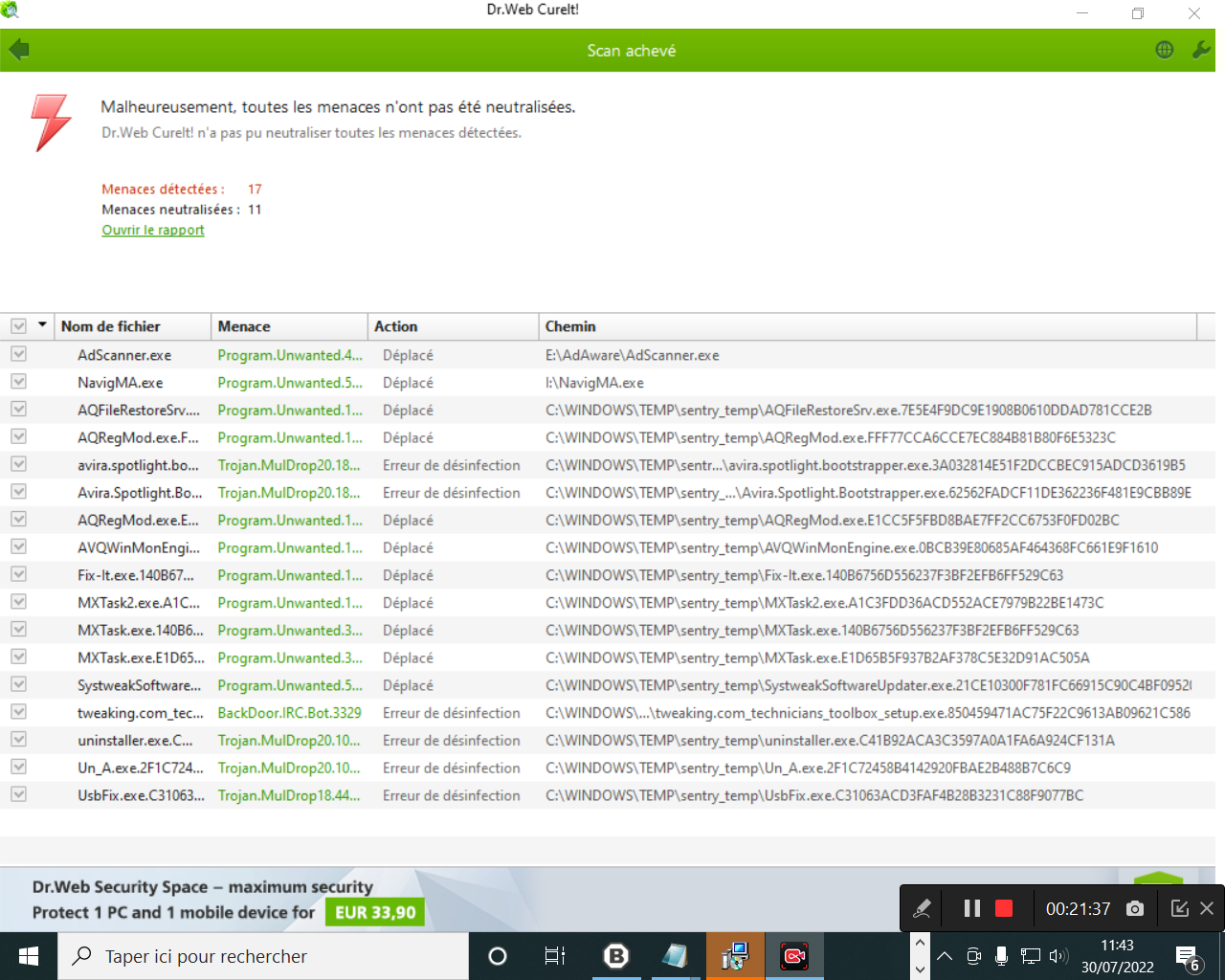Open the Windows Start menu
Viewport: 1225px width, 980px height.
click(29, 956)
